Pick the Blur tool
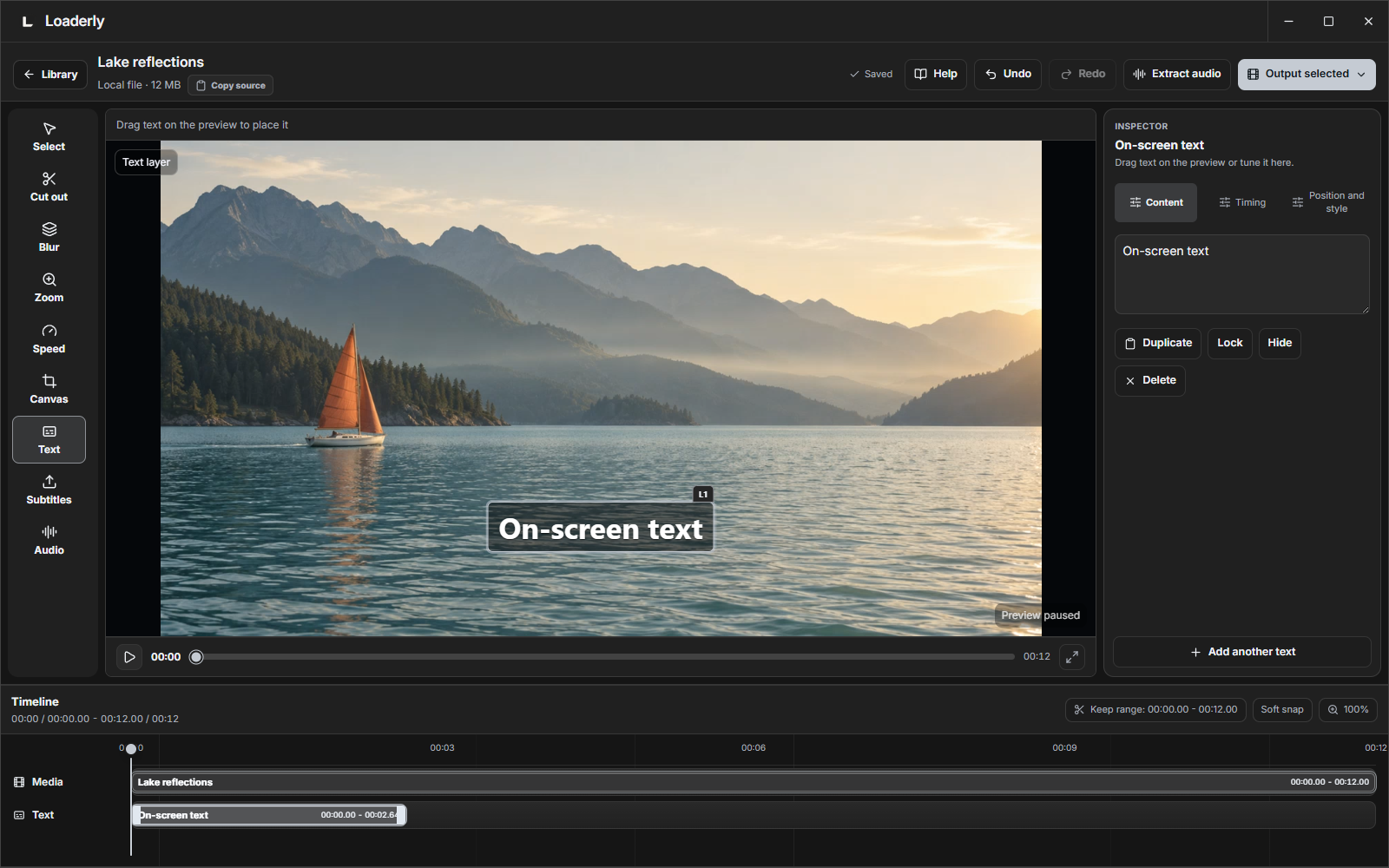This screenshot has height=868, width=1389. click(x=49, y=238)
